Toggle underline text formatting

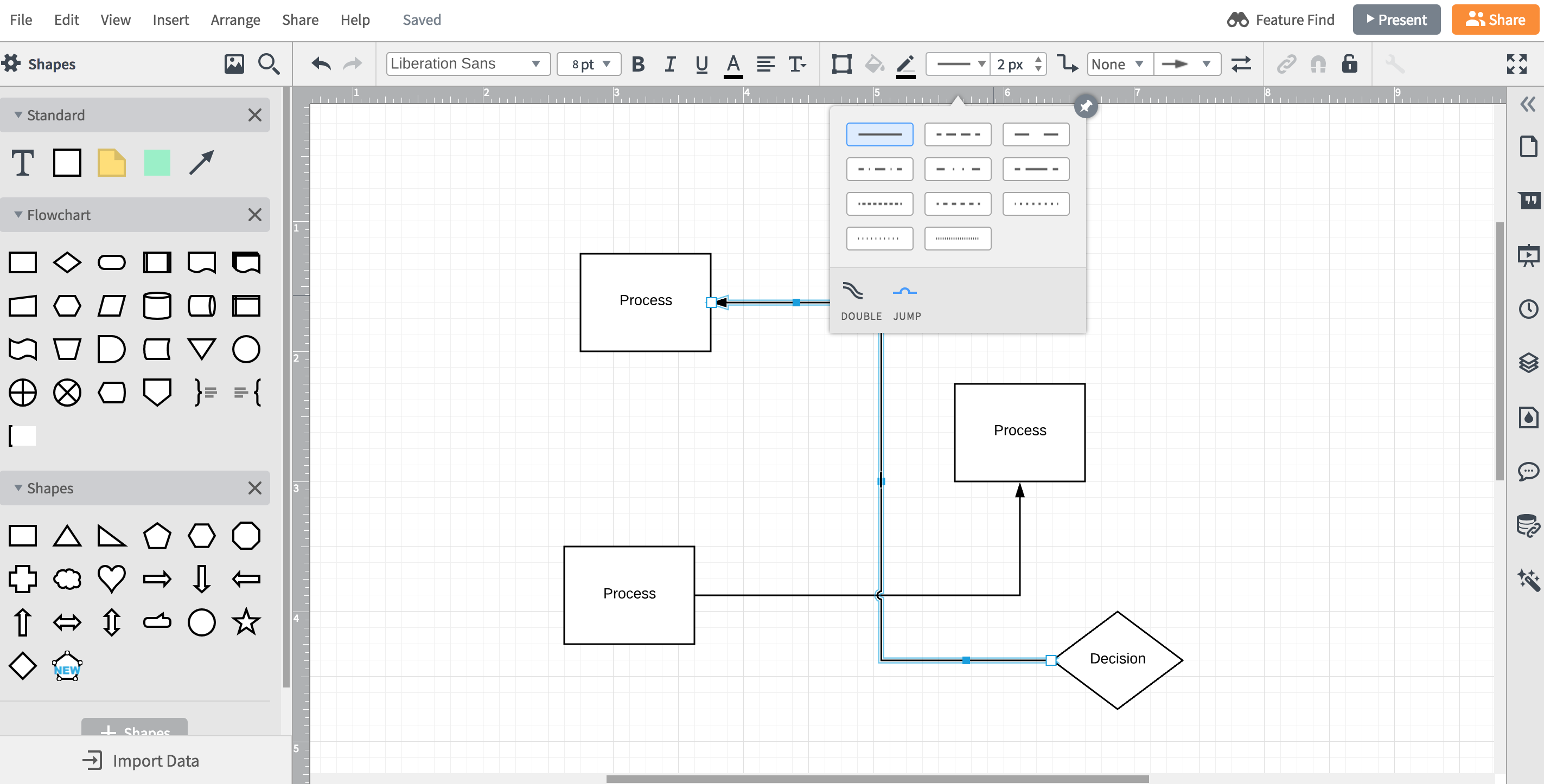coord(701,64)
